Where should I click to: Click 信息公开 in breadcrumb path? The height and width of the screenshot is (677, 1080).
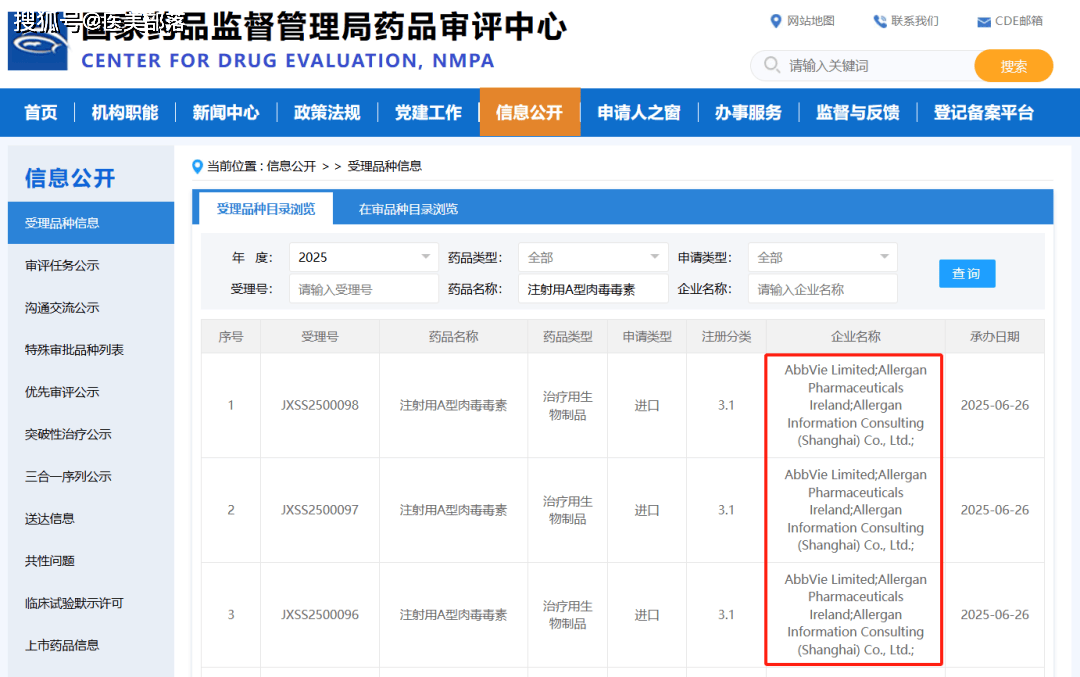coord(291,167)
